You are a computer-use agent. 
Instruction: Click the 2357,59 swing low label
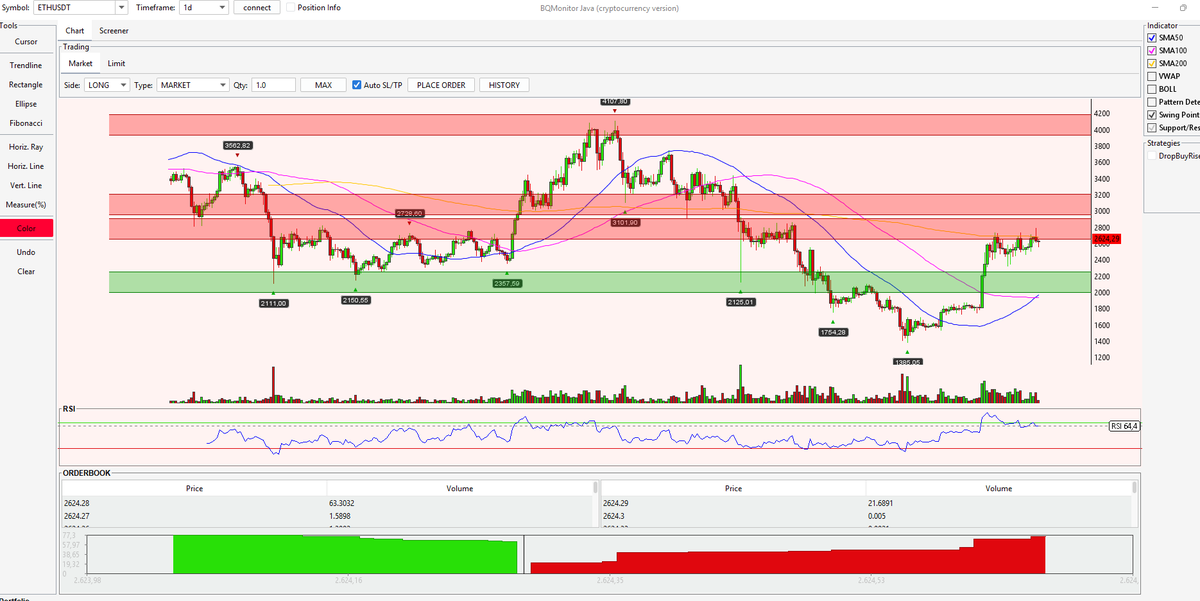507,283
